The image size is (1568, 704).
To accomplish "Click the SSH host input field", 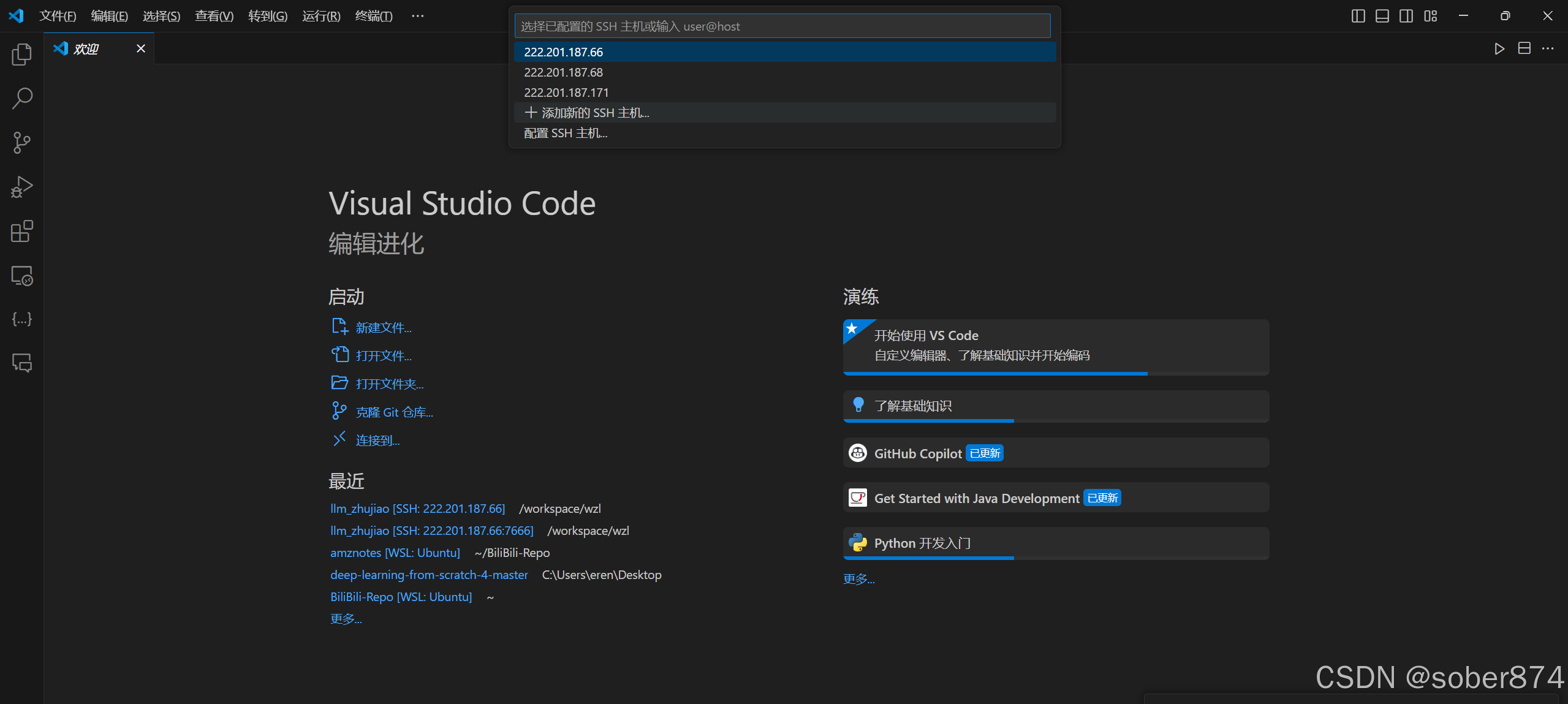I will click(782, 26).
